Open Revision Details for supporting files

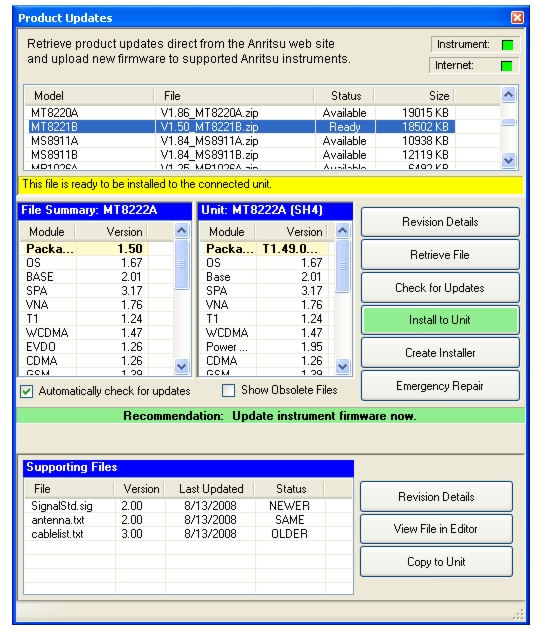coord(437,497)
